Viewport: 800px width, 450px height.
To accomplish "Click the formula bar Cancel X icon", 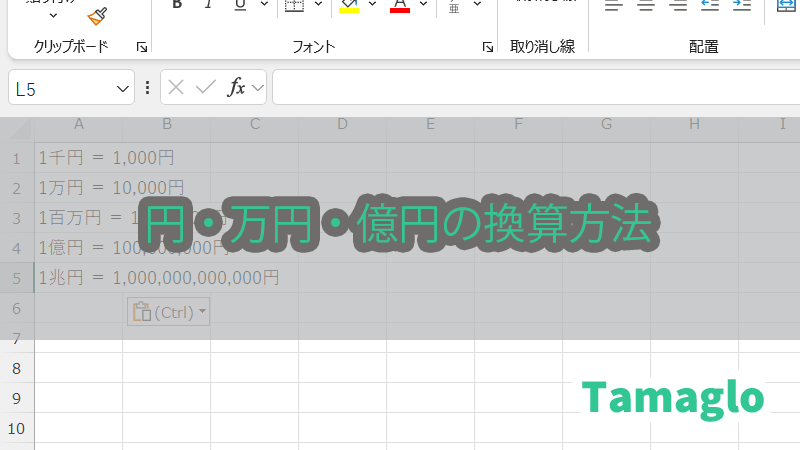I will click(x=176, y=88).
